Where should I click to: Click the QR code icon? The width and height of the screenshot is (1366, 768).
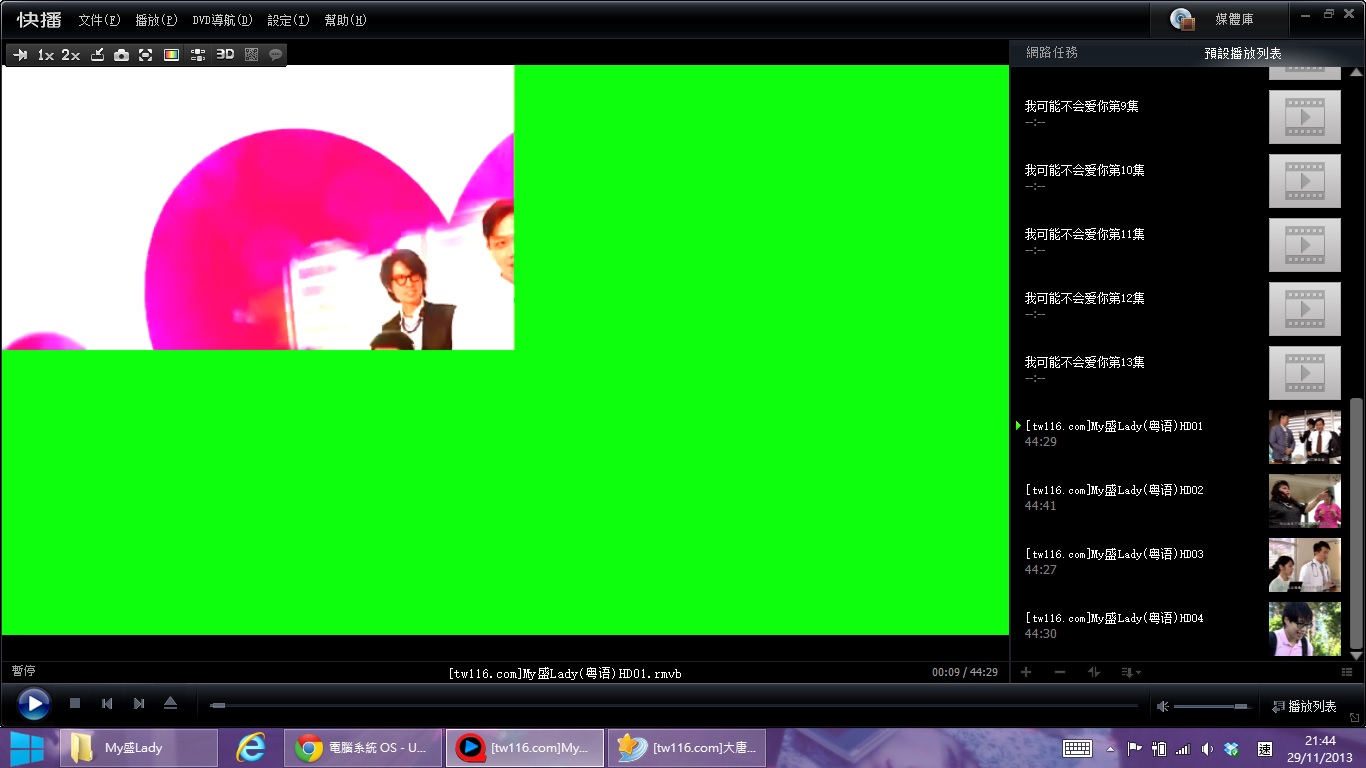click(x=251, y=55)
